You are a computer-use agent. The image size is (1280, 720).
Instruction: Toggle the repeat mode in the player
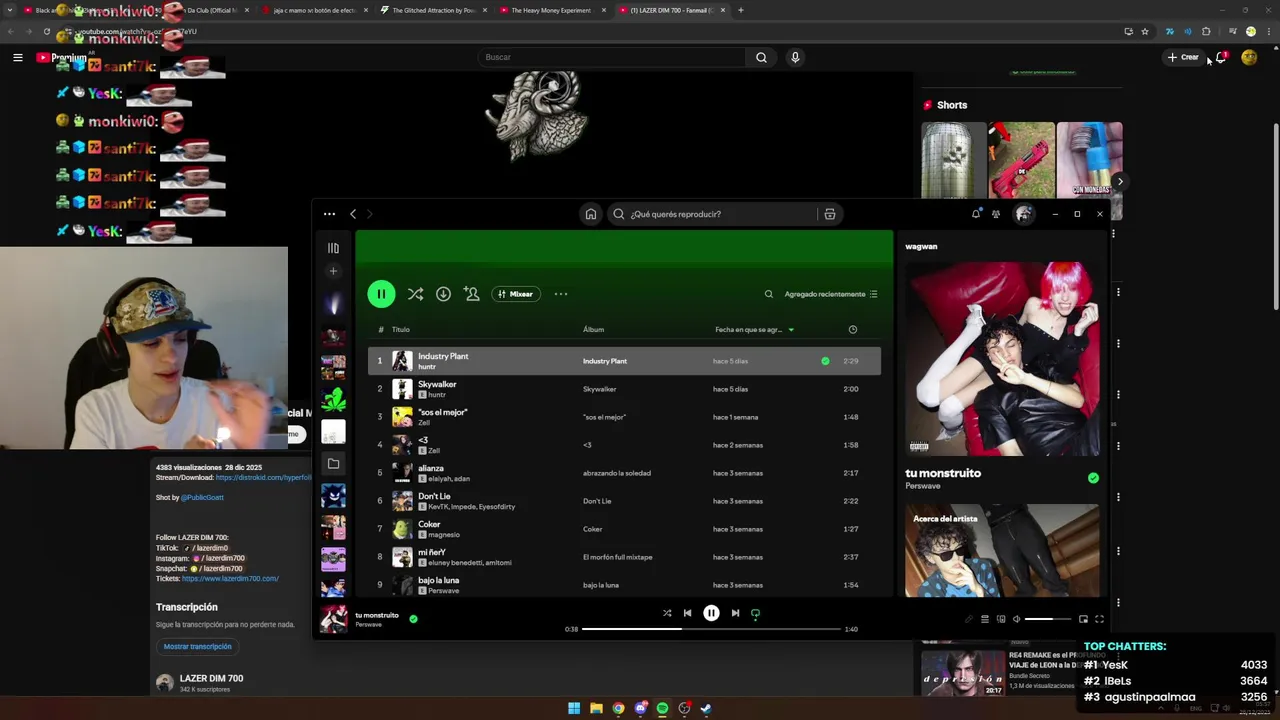(x=755, y=613)
